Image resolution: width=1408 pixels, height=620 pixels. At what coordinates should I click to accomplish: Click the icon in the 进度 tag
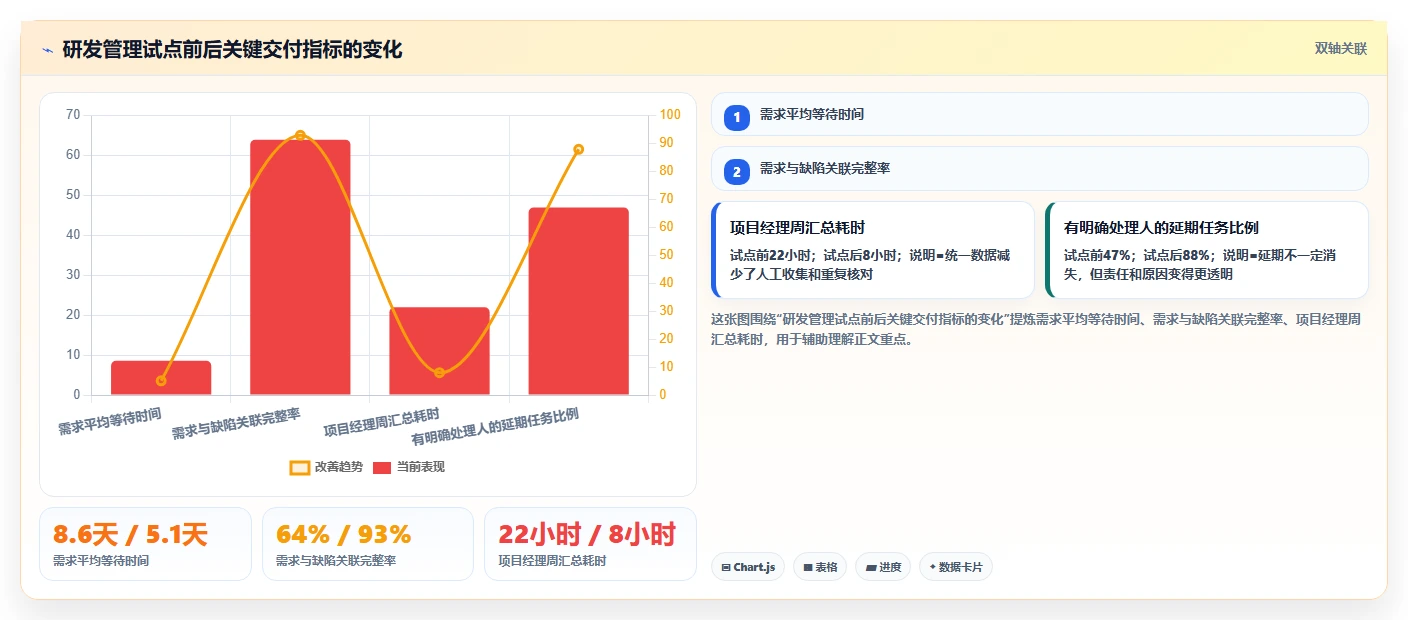pos(871,568)
